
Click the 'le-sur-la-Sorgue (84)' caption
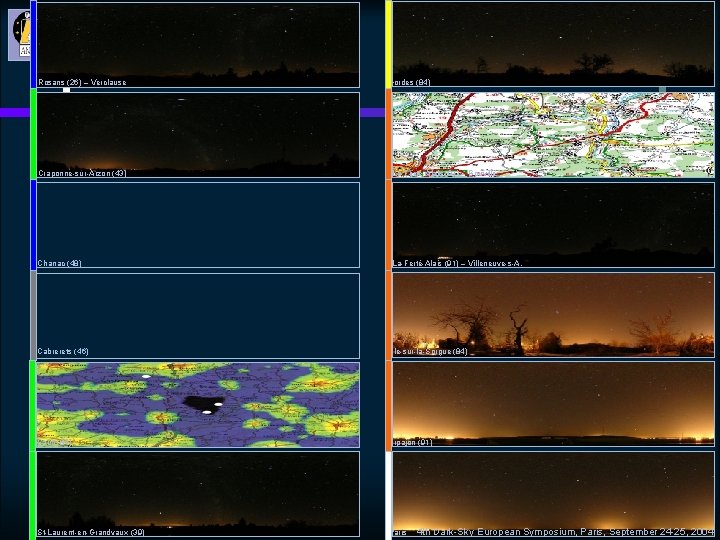(430, 351)
